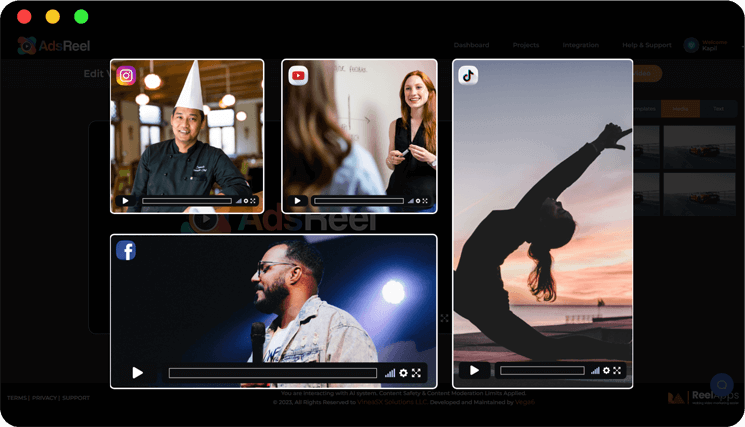Click the YouTube icon on meeting video
Image resolution: width=745 pixels, height=427 pixels.
coord(298,76)
